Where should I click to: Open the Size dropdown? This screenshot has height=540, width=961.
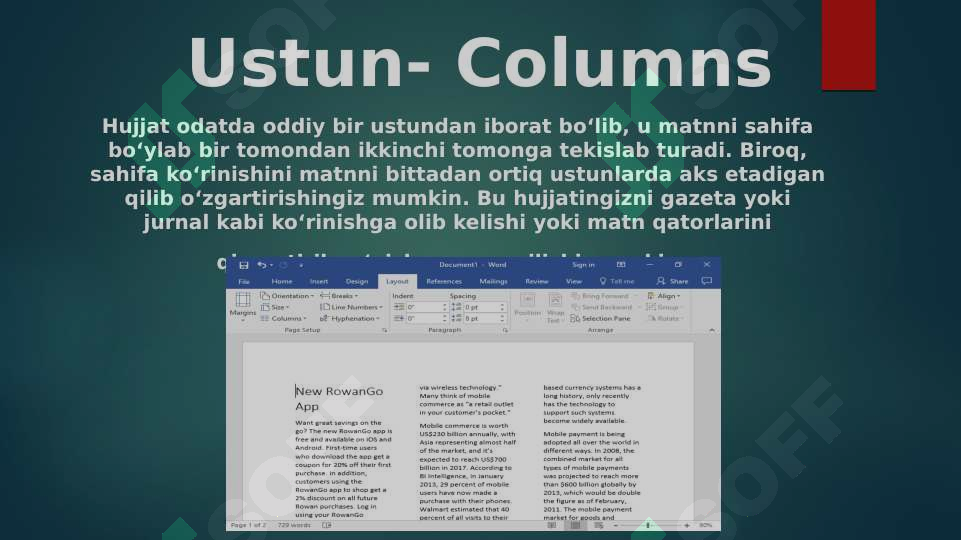tap(275, 307)
